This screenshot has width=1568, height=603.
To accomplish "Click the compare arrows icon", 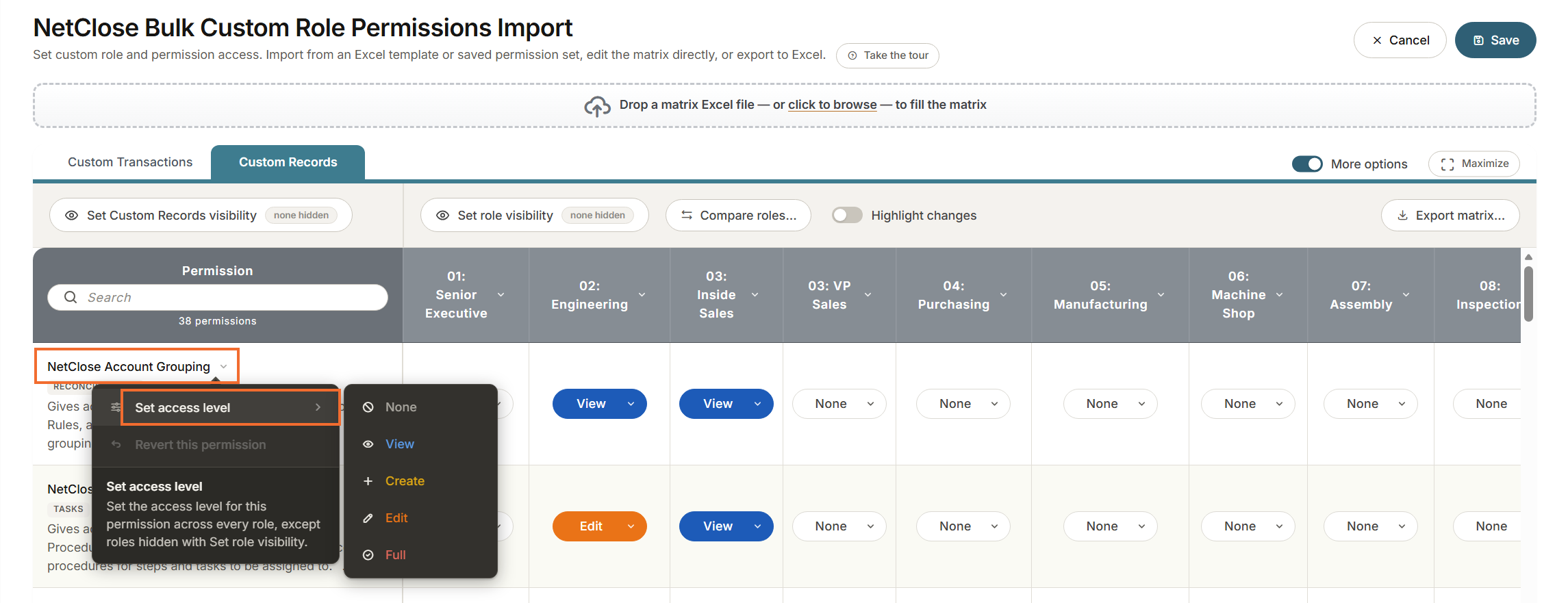I will coord(687,216).
